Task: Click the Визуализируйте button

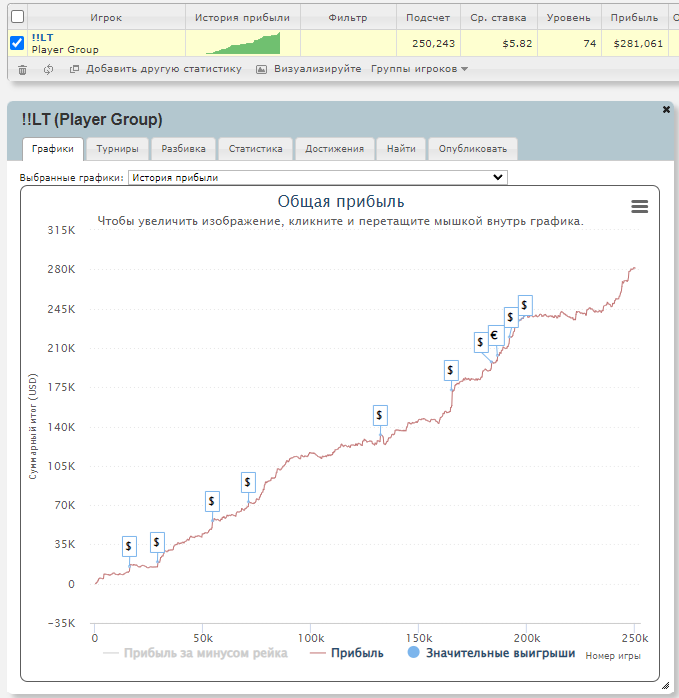Action: [317, 69]
